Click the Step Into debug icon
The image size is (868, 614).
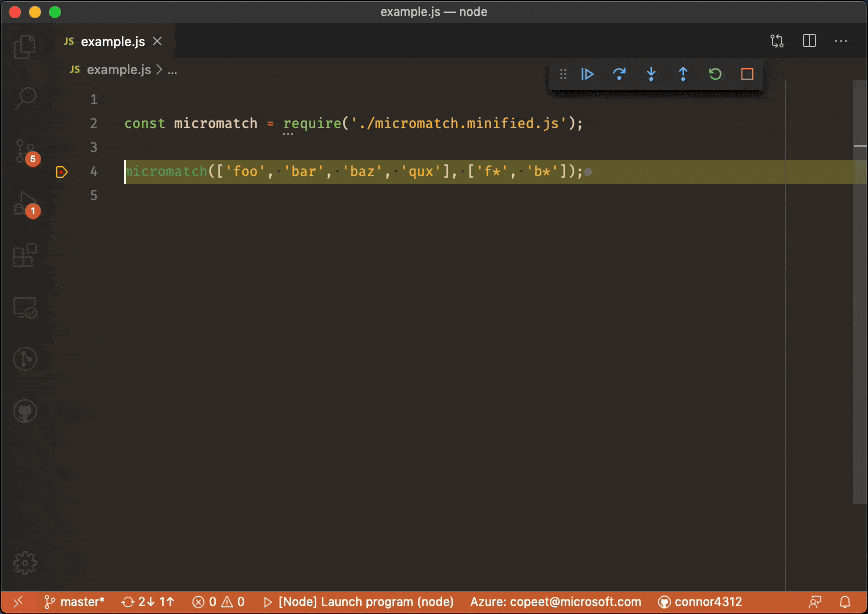pos(651,73)
